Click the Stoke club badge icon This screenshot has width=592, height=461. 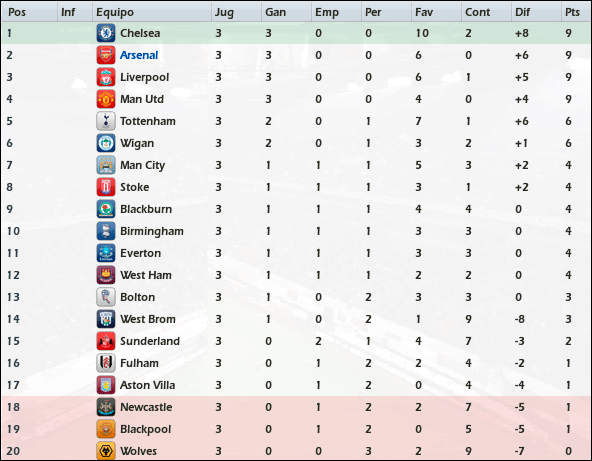coord(106,187)
